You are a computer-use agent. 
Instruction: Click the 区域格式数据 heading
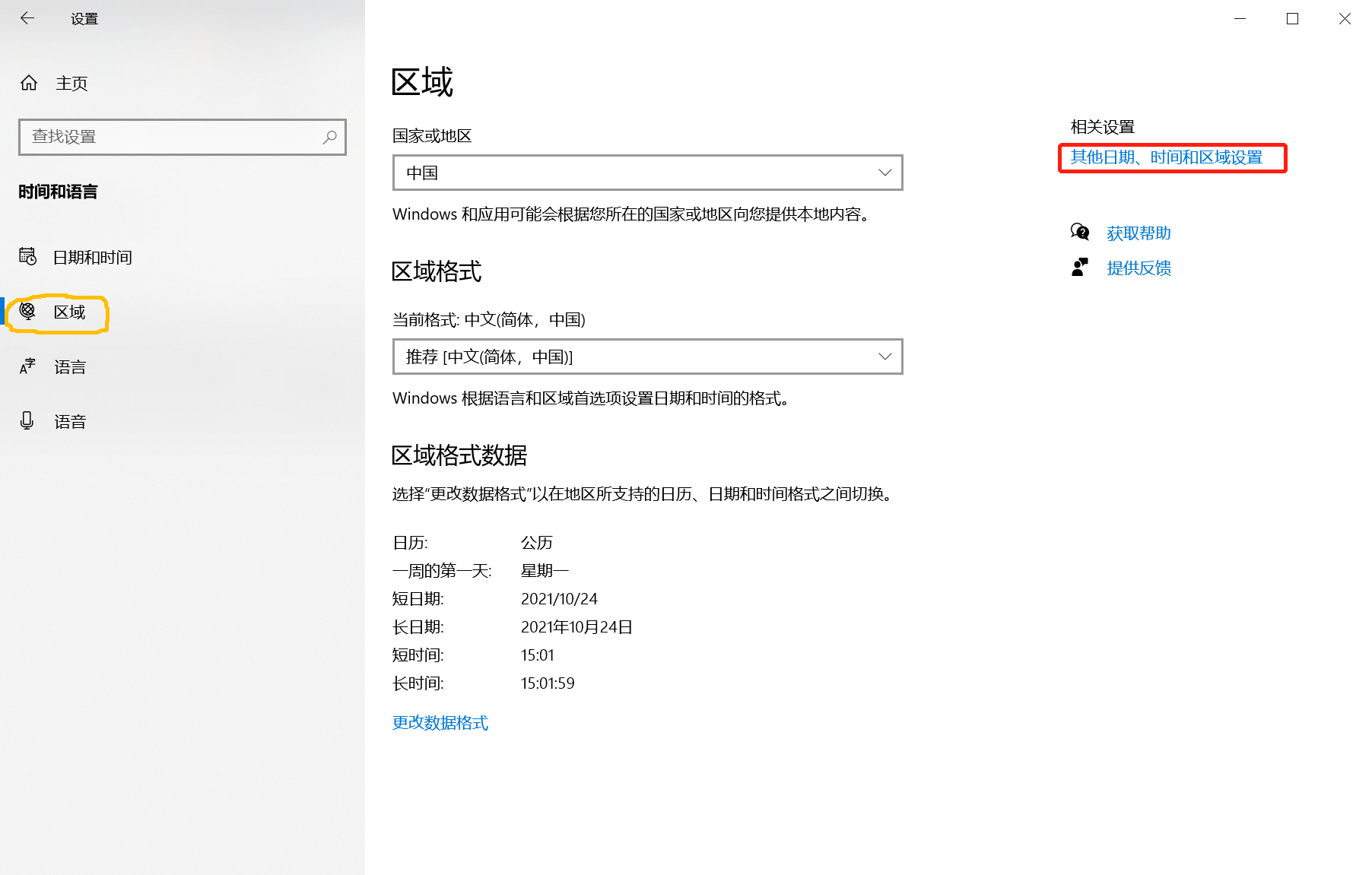click(459, 455)
